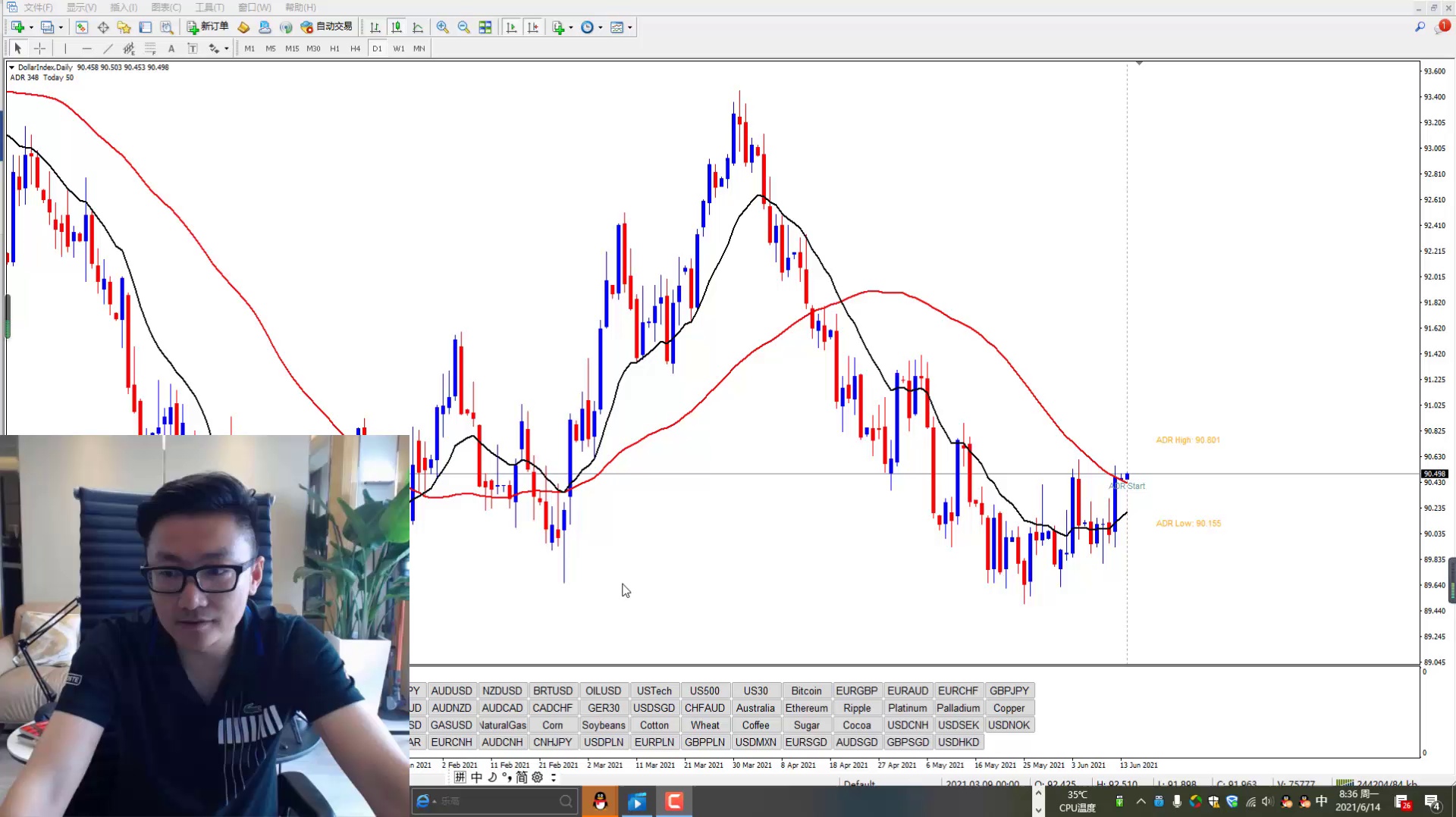The height and width of the screenshot is (817, 1456).
Task: Open the 图表(C) menu
Action: pyautogui.click(x=166, y=8)
